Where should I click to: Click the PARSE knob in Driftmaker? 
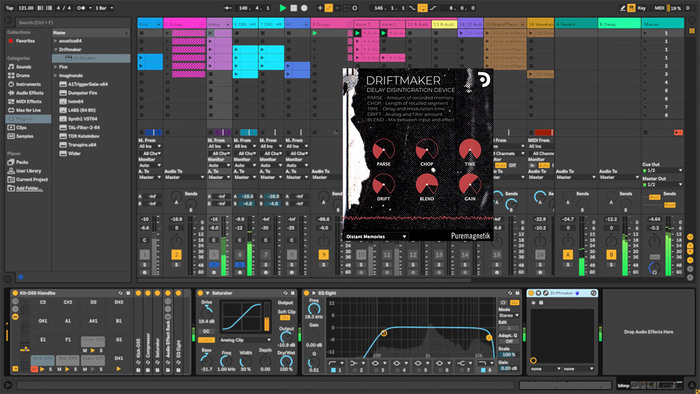coord(383,149)
